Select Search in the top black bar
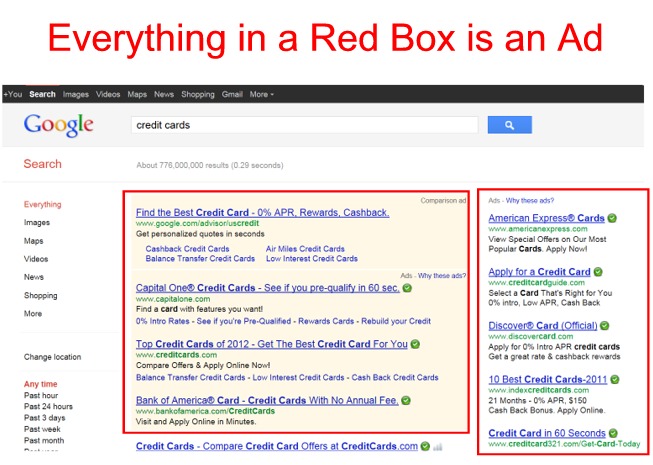 [x=42, y=94]
